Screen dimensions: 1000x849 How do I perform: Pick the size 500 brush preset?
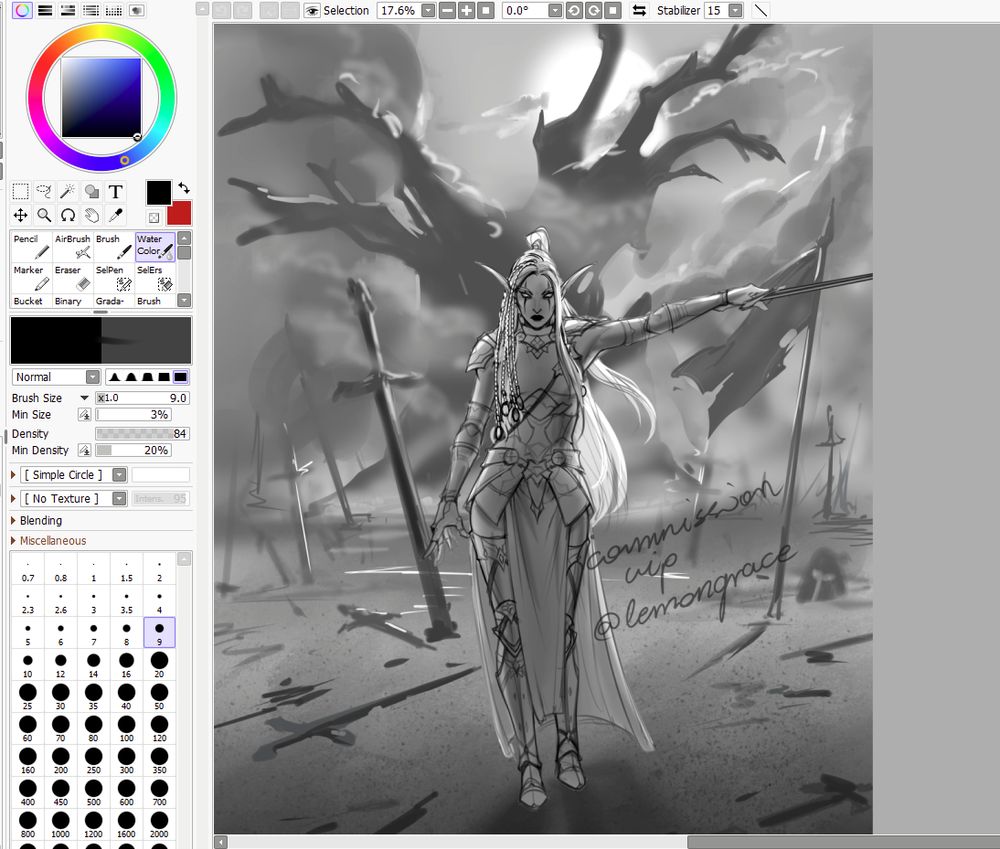94,792
